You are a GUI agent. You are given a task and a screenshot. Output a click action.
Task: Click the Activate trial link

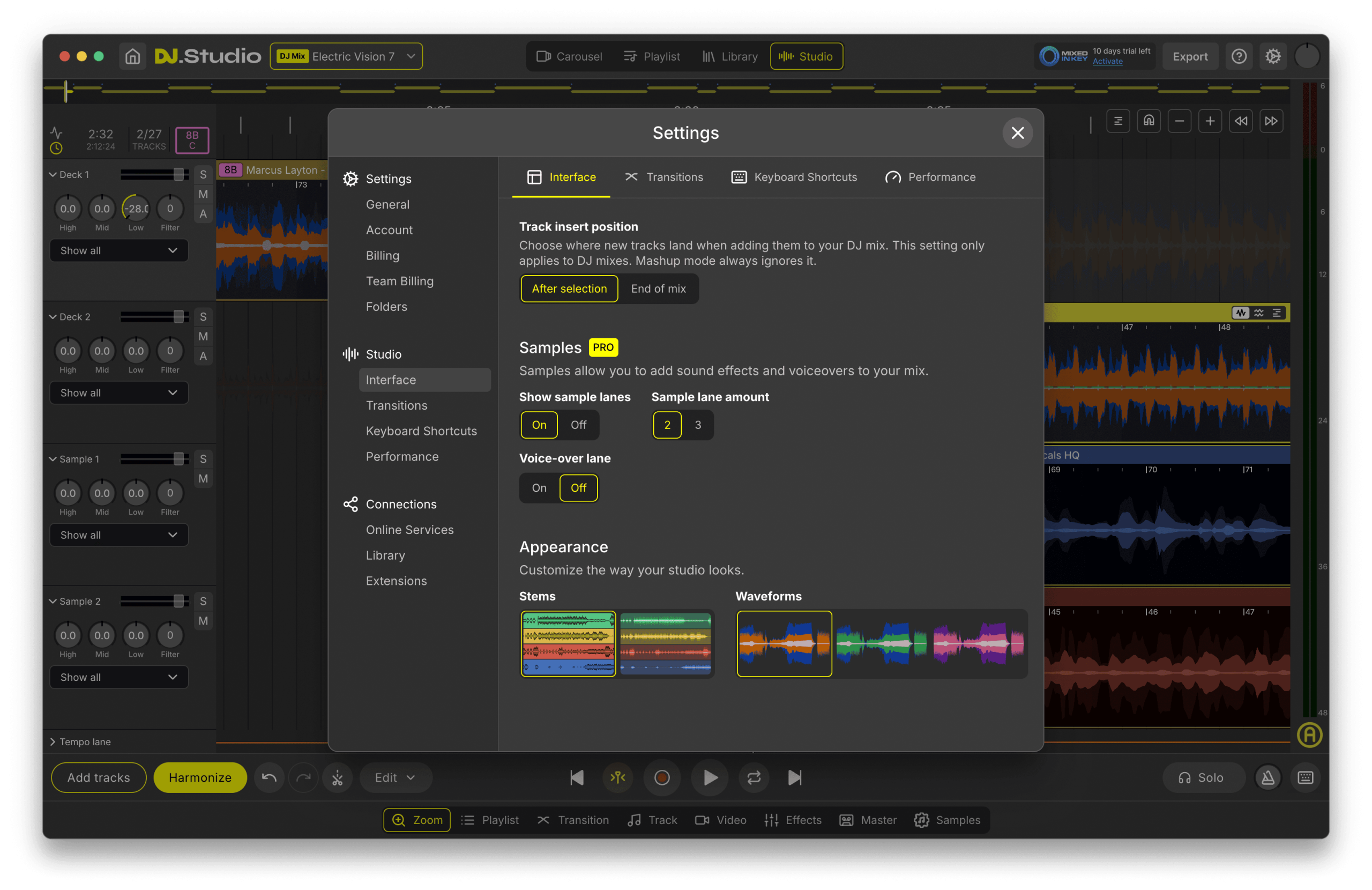[x=1107, y=62]
